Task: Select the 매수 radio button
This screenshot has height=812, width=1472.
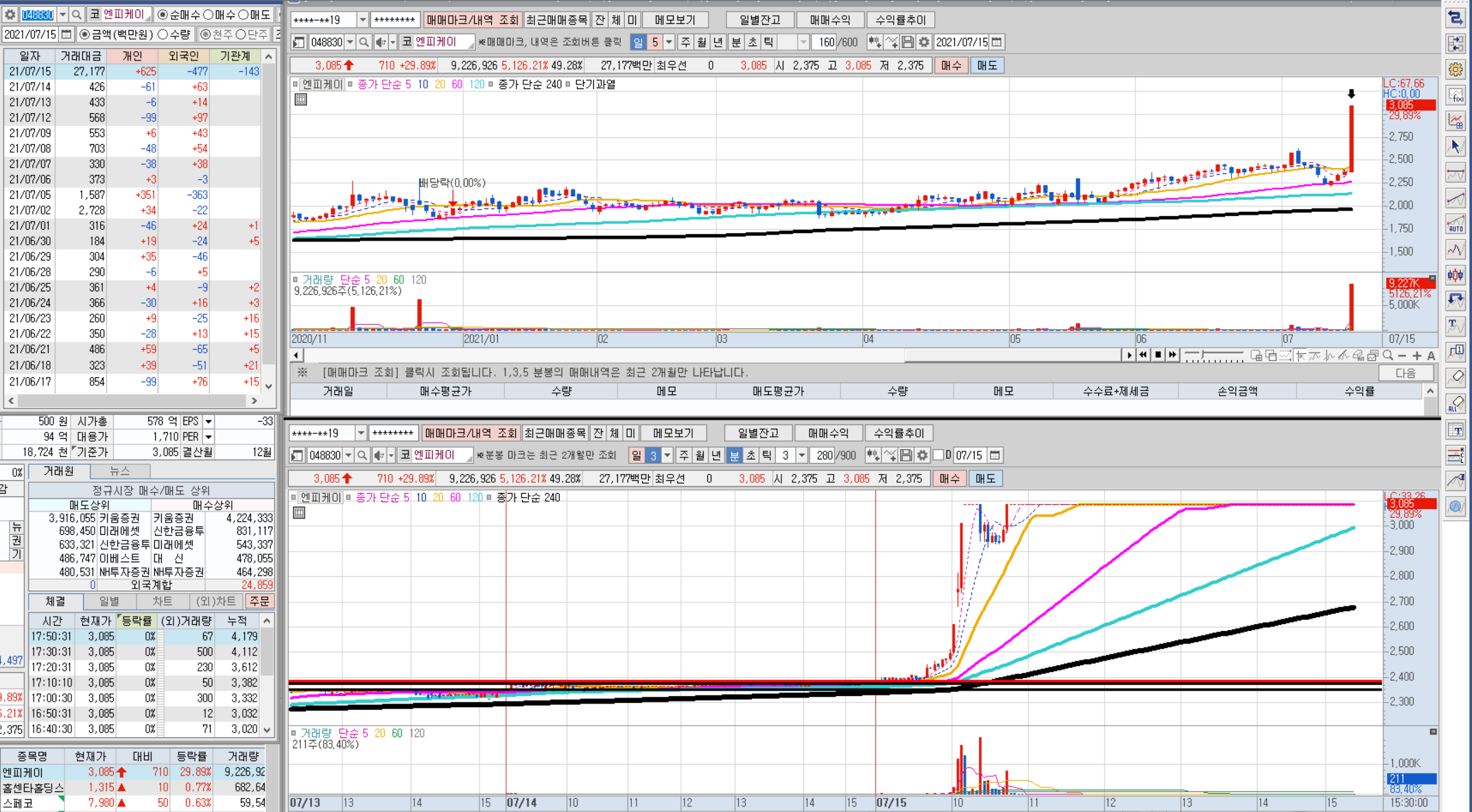Action: (x=209, y=14)
